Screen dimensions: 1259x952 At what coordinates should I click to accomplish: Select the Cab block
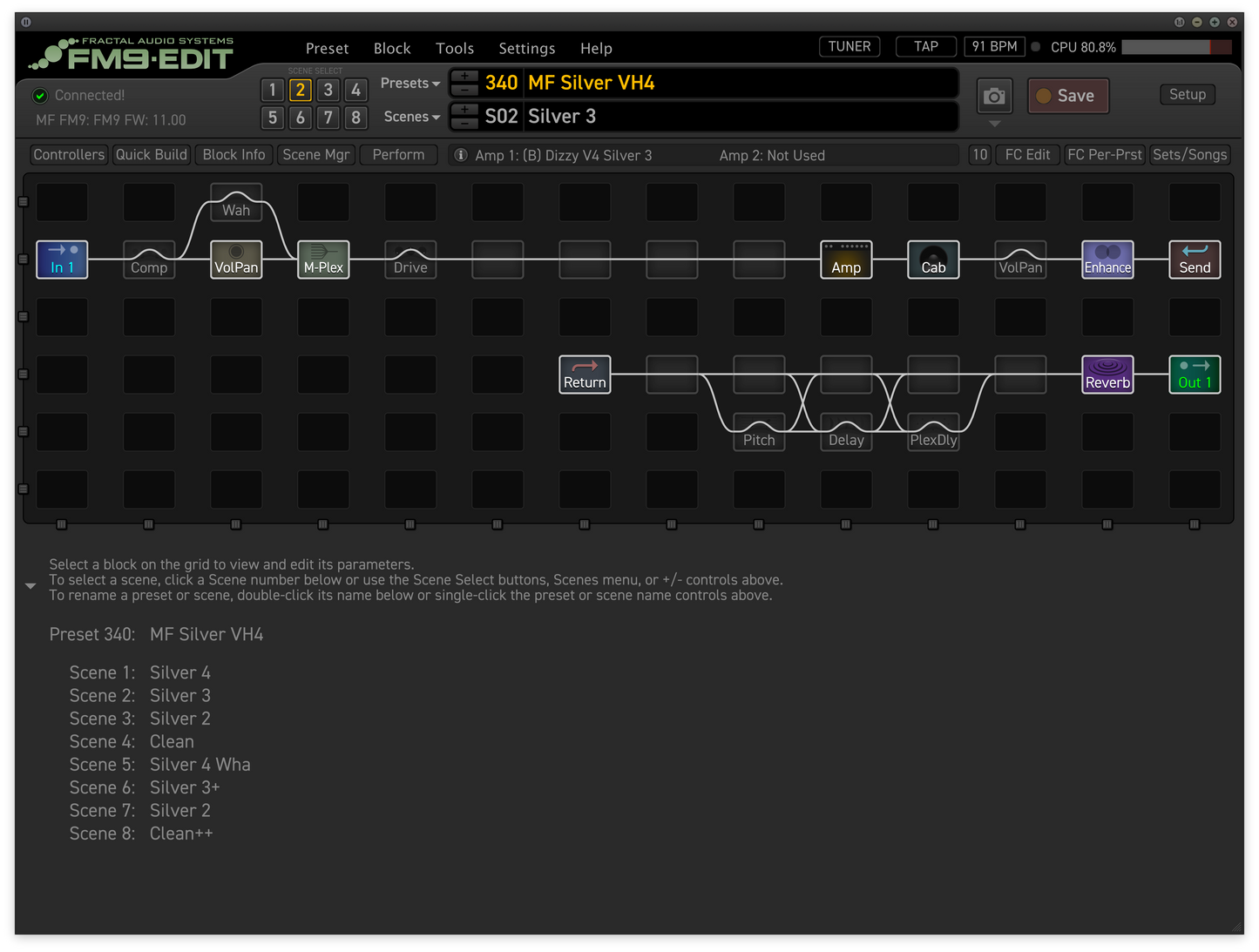pyautogui.click(x=933, y=260)
